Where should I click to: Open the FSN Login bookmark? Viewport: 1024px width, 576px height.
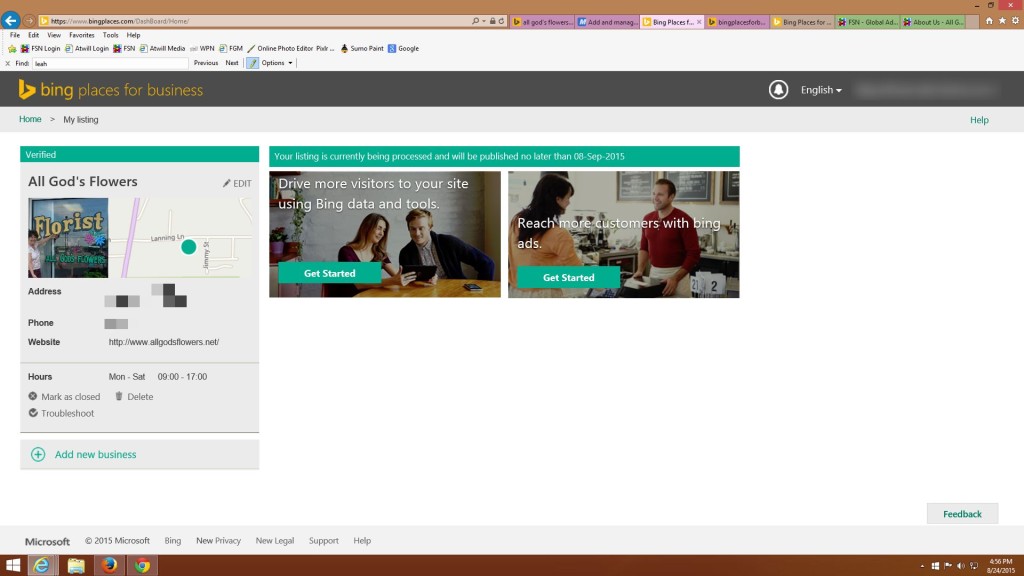(40, 48)
